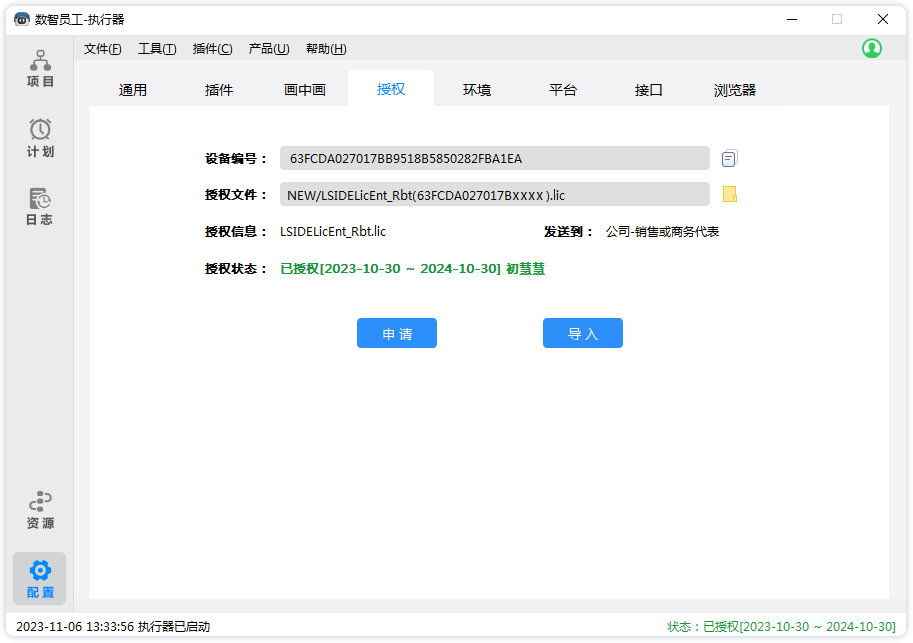The width and height of the screenshot is (913, 643).
Task: Switch to the 画中画 tab
Action: pos(305,90)
